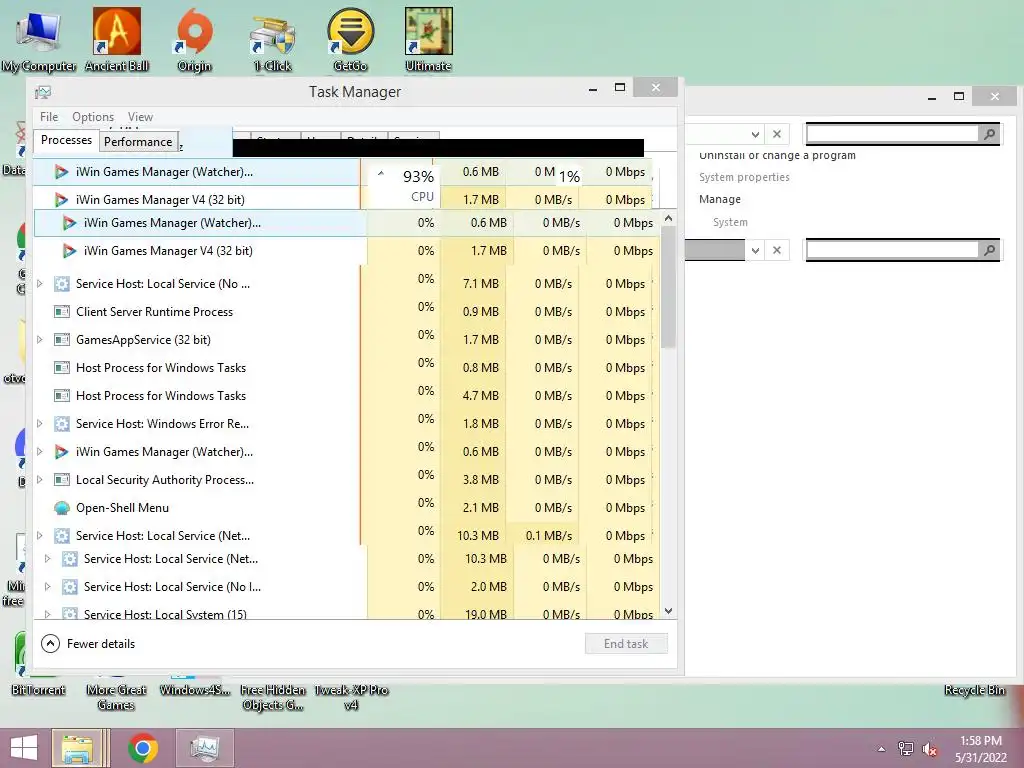Screen dimensions: 1024x768
Task: Open the Options menu in Task Manager
Action: pos(93,117)
